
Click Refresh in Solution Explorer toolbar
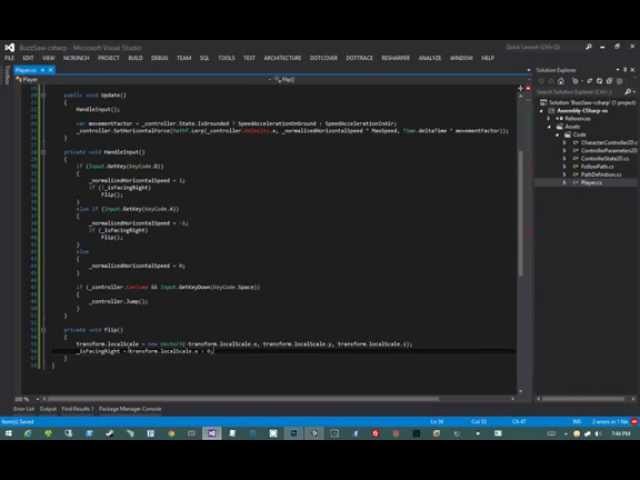tap(600, 81)
